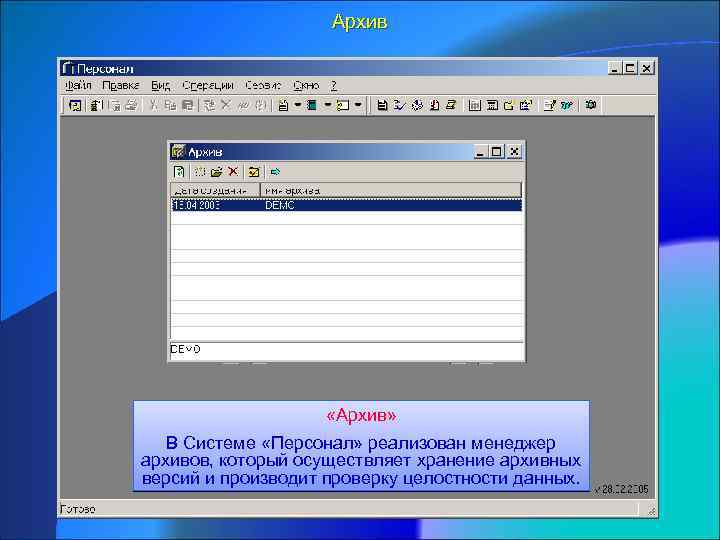Close the Персонал main window

click(647, 68)
